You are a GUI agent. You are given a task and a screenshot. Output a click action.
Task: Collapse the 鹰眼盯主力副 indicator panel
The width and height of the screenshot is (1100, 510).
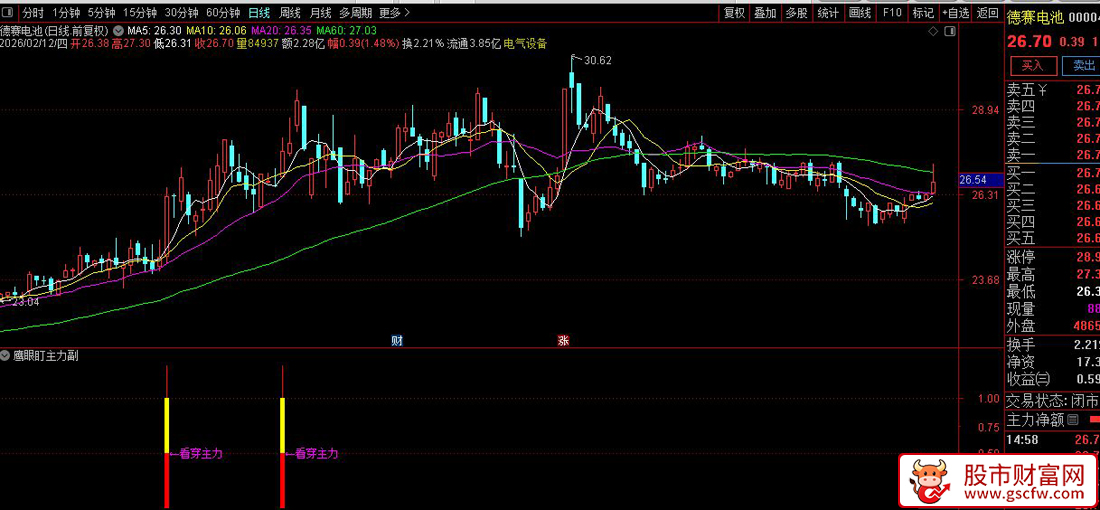6,356
